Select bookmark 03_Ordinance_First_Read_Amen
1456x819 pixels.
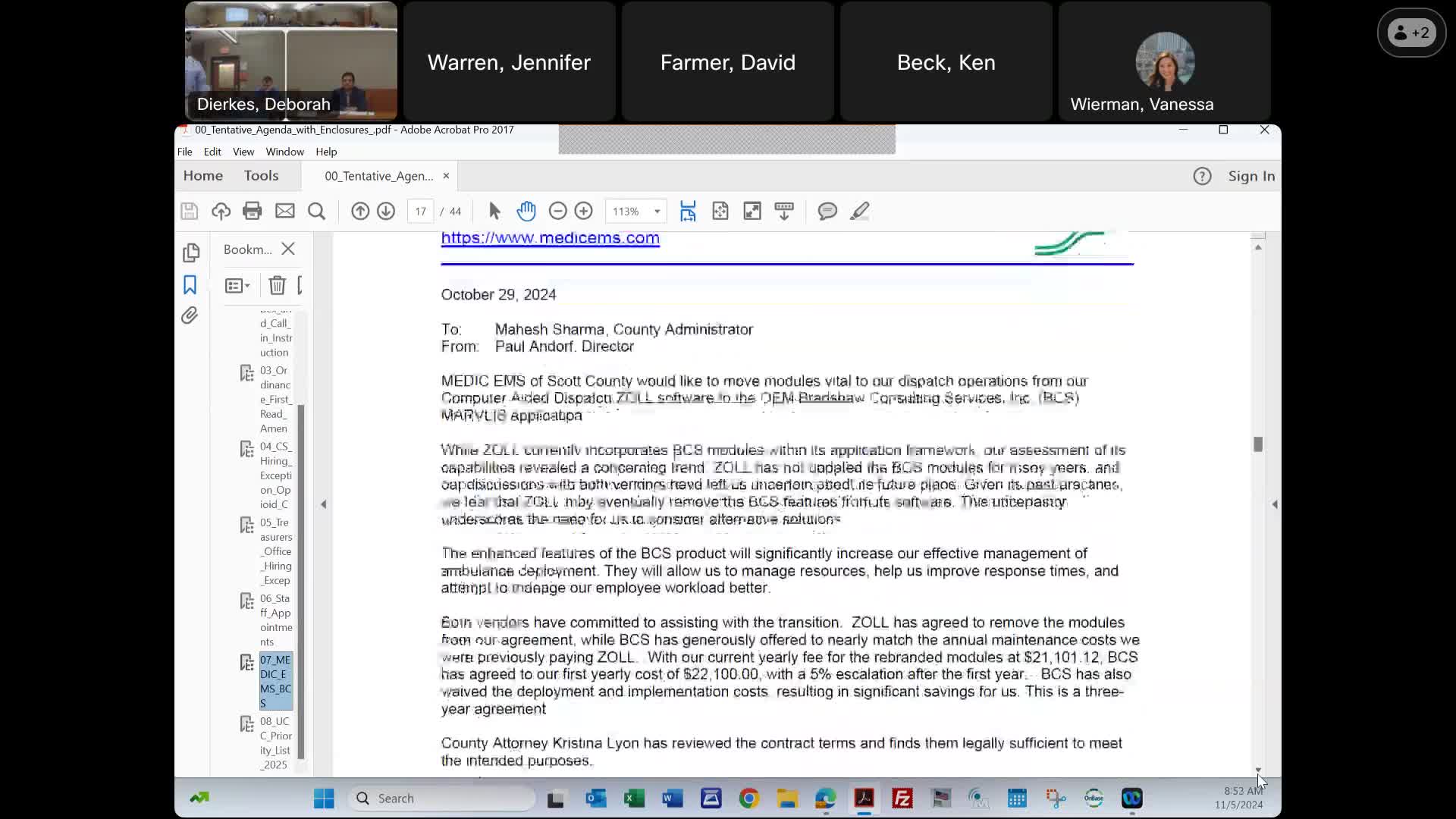coord(275,400)
